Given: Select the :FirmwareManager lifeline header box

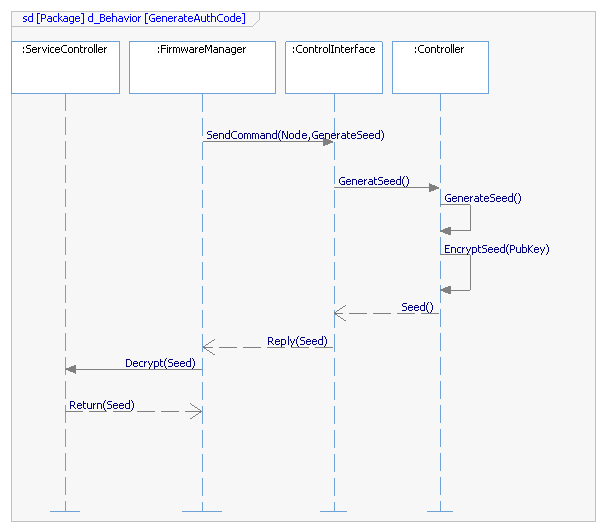Looking at the screenshot, I should tap(202, 67).
